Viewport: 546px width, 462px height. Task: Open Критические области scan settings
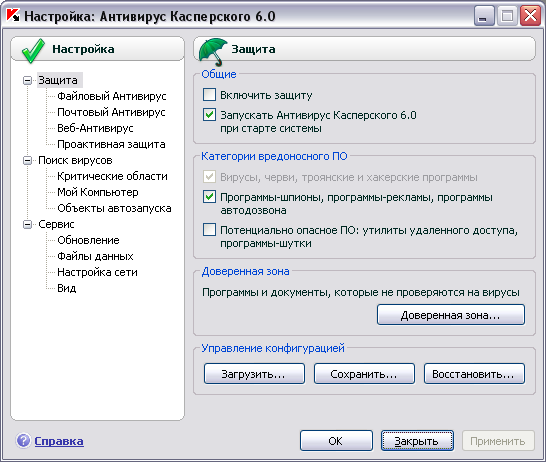[112, 176]
